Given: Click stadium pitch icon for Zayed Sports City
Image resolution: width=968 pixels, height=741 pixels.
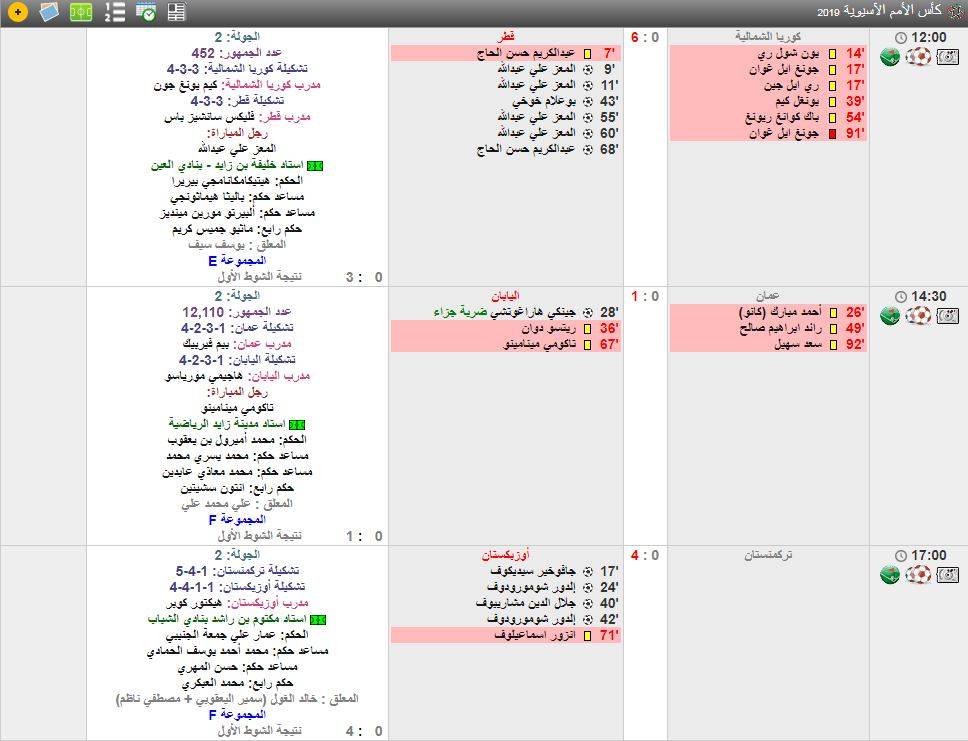Looking at the screenshot, I should pos(297,425).
